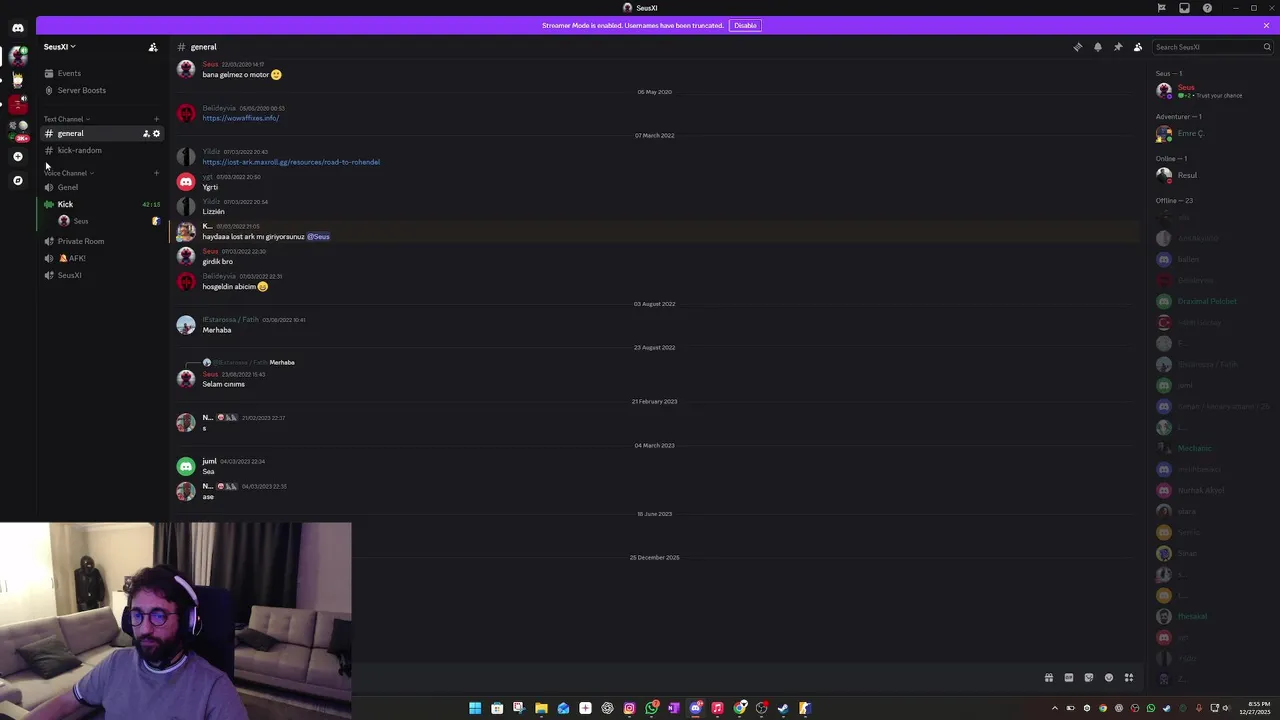The width and height of the screenshot is (1280, 720).
Task: Show pinned messages pin icon
Action: point(1118,47)
